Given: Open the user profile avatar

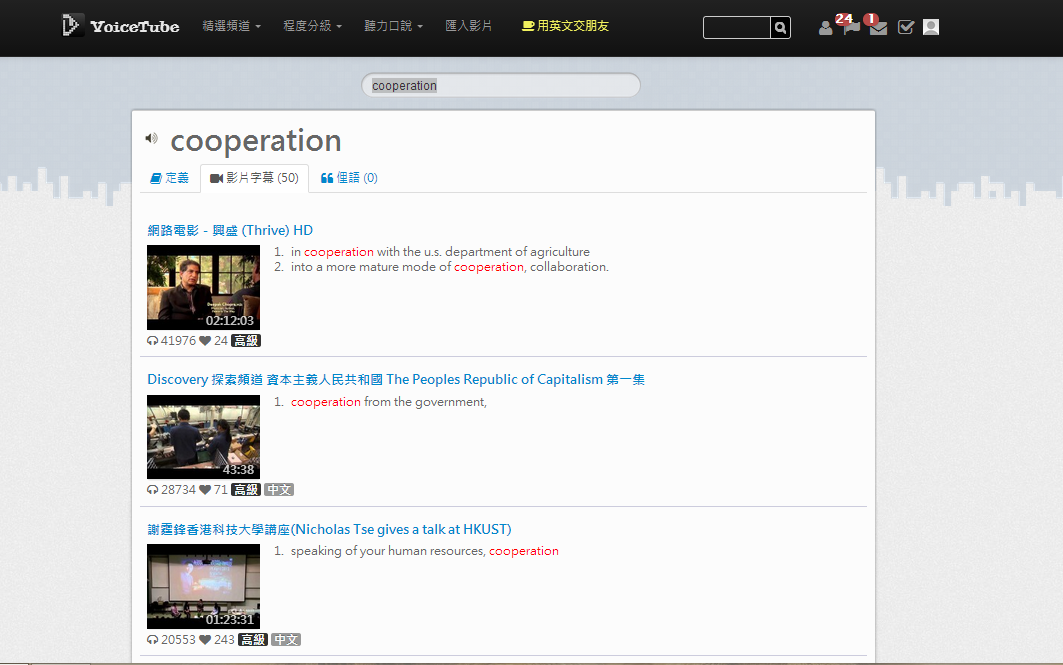Looking at the screenshot, I should (x=931, y=27).
